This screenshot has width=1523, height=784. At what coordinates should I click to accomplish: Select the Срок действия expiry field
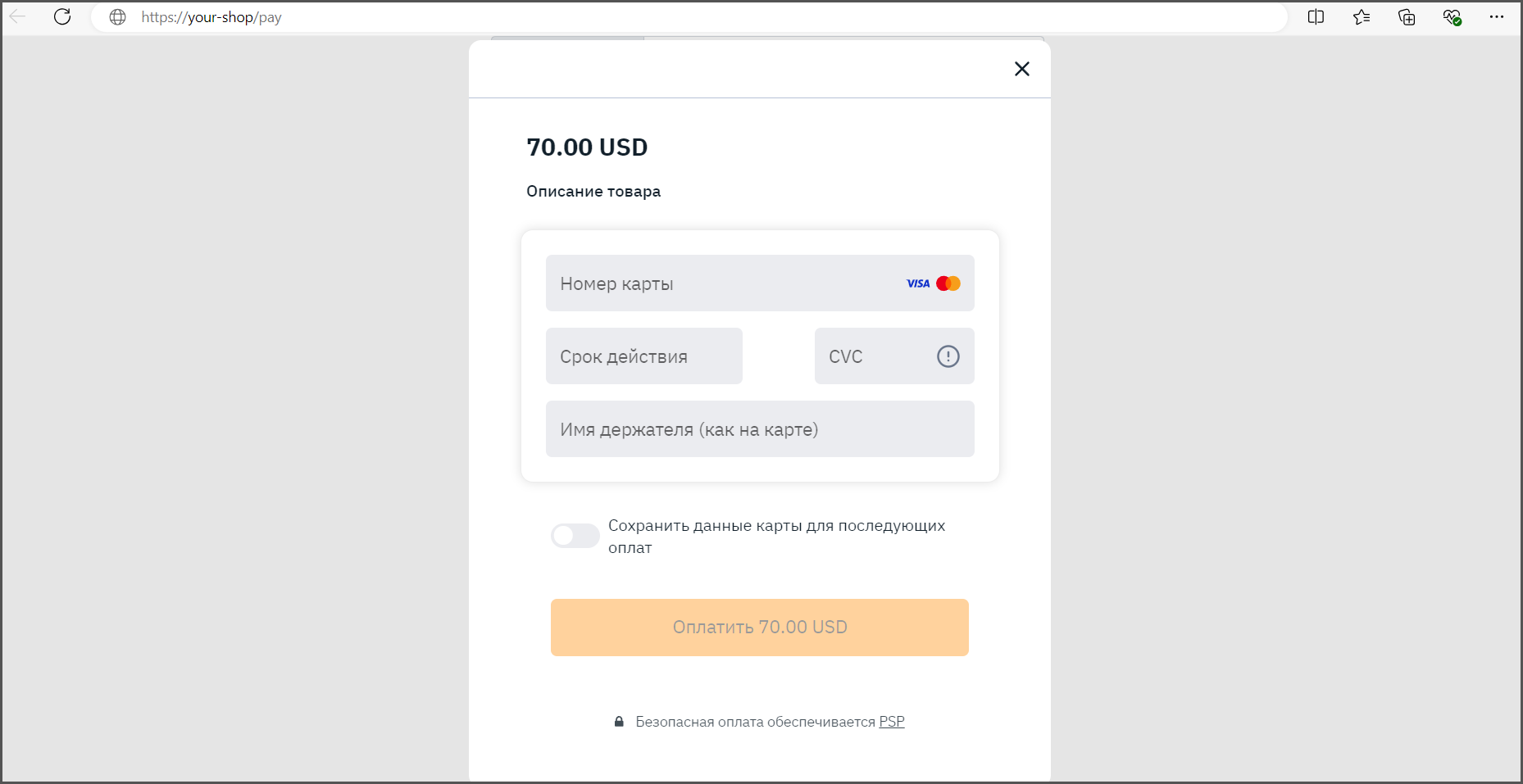(x=643, y=356)
